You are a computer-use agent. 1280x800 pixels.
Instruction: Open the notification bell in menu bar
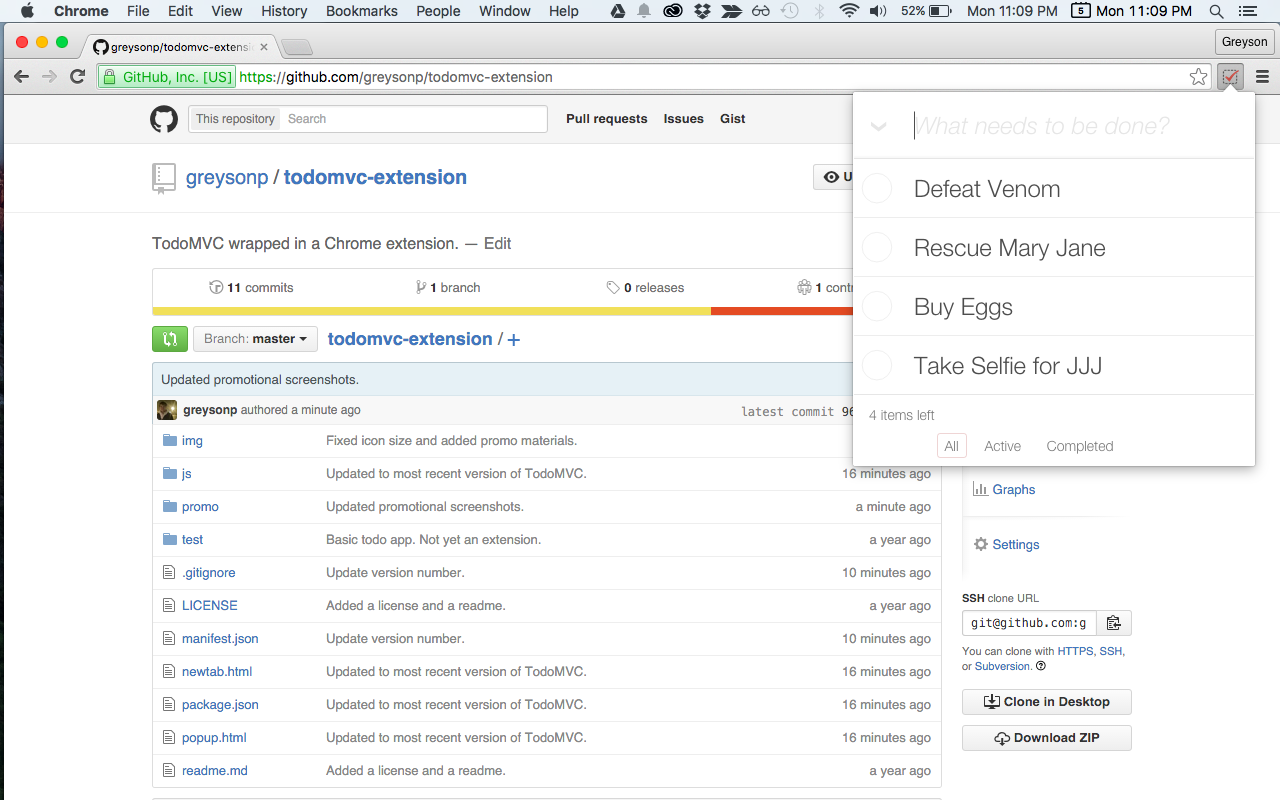644,11
